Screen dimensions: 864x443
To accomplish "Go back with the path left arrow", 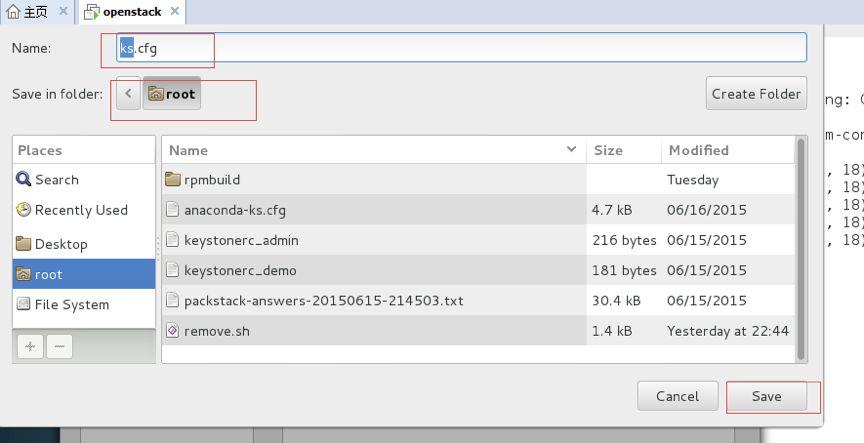I will click(128, 94).
